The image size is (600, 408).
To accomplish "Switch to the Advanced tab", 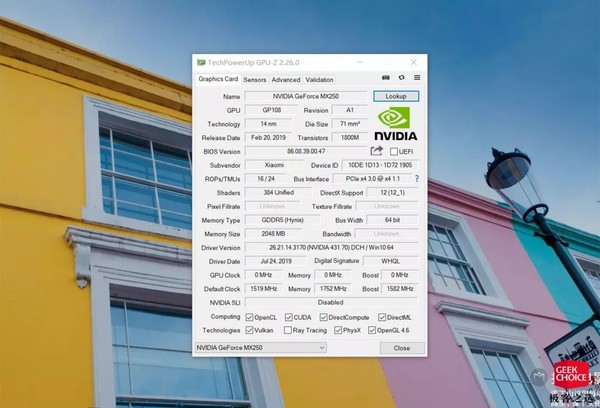I will [x=286, y=80].
